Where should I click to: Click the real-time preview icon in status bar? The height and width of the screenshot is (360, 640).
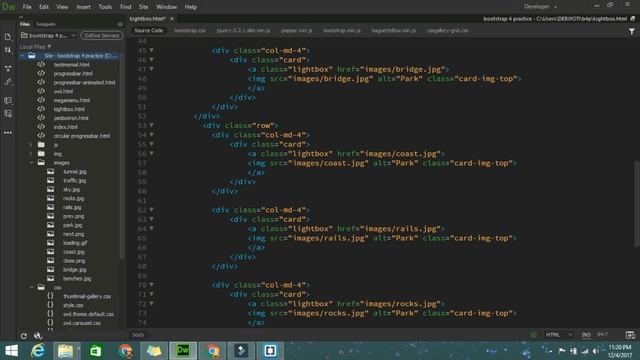(630, 335)
